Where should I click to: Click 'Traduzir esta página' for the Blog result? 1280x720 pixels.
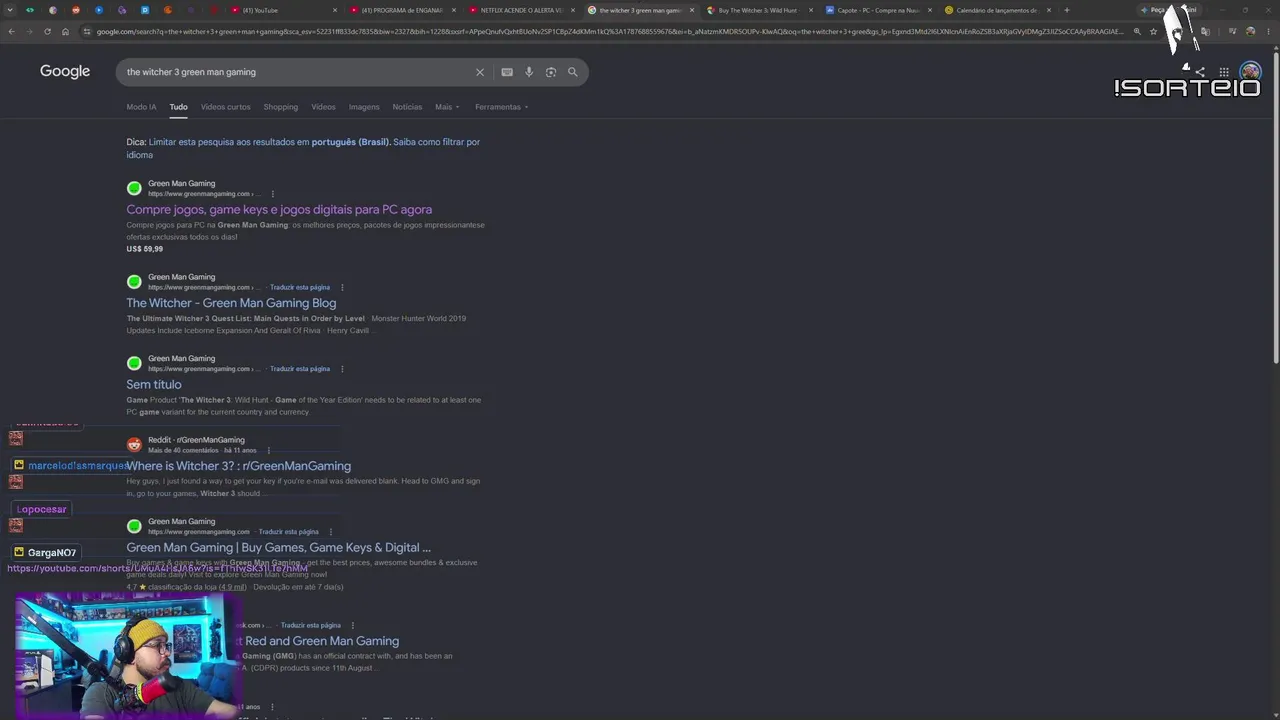(300, 287)
